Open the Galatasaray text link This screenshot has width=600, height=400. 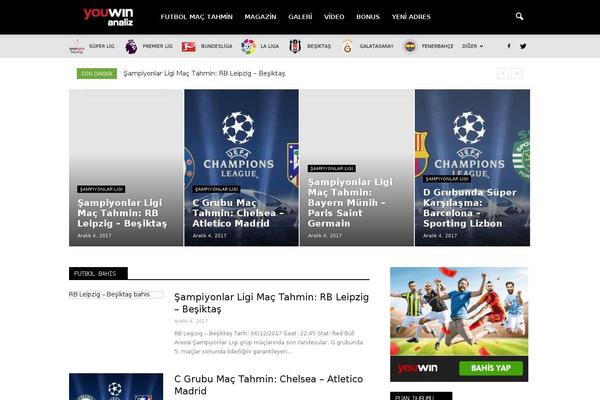click(376, 46)
